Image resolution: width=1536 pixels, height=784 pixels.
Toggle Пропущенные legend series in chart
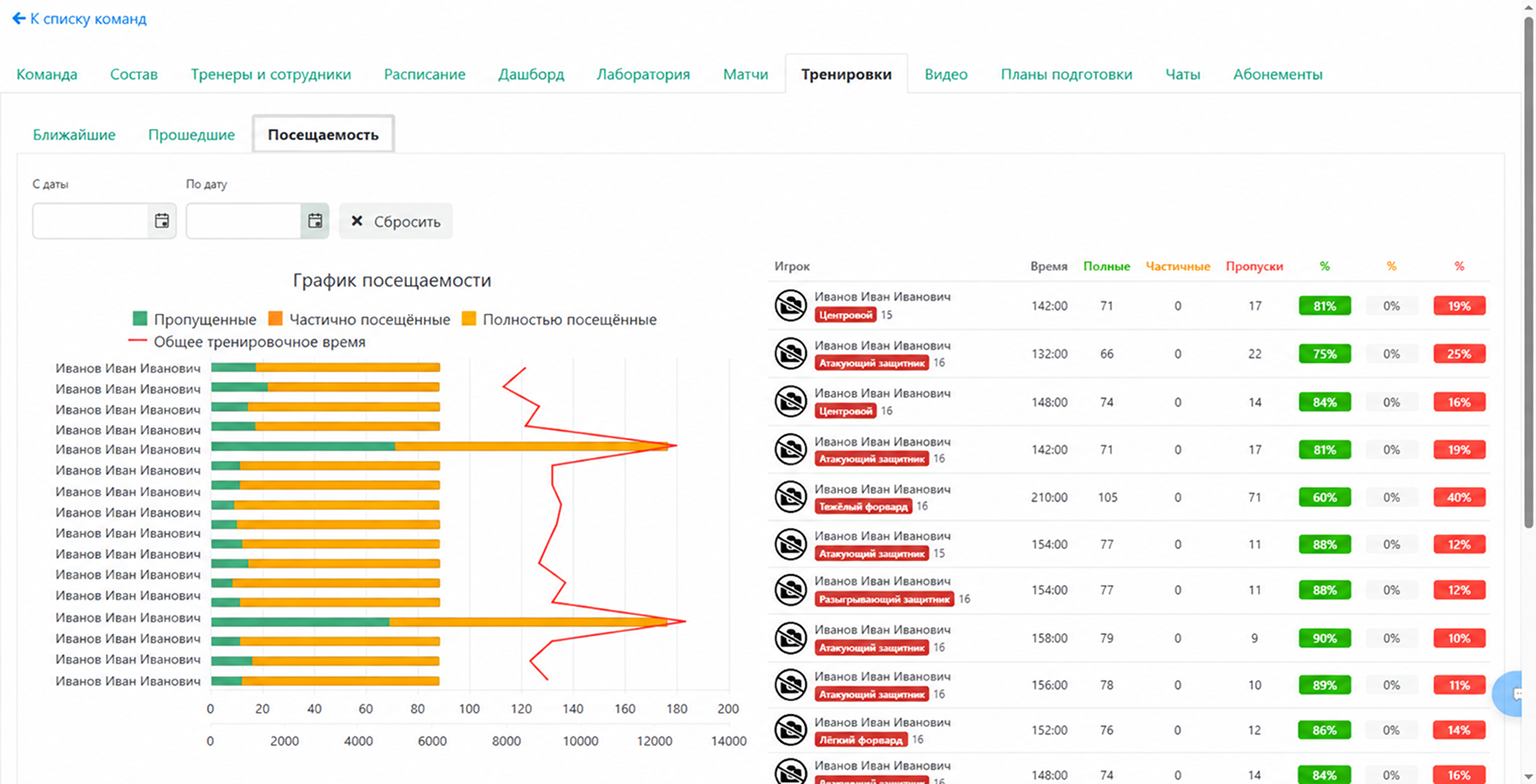pyautogui.click(x=195, y=319)
